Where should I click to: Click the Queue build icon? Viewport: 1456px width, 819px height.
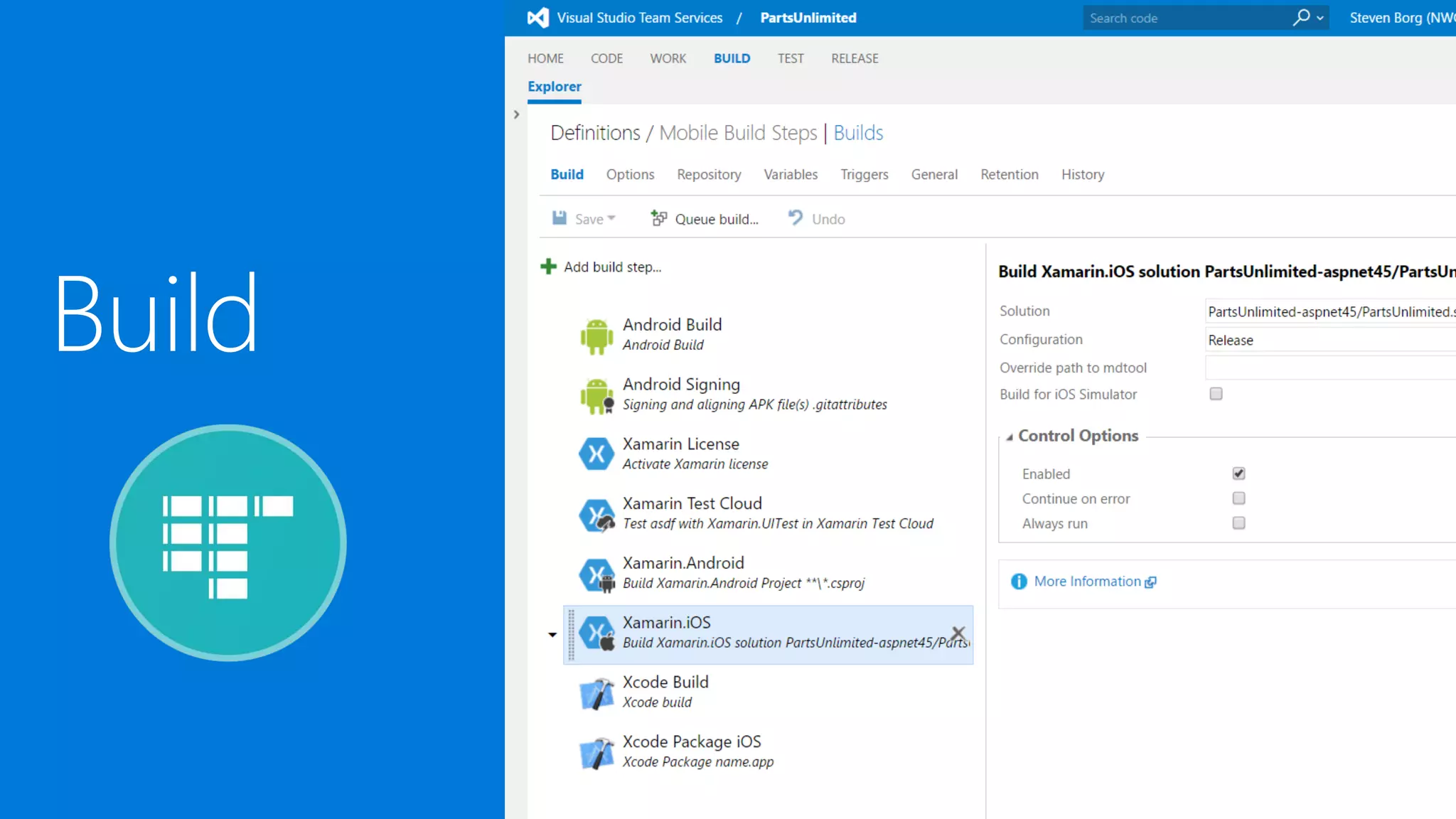[659, 218]
